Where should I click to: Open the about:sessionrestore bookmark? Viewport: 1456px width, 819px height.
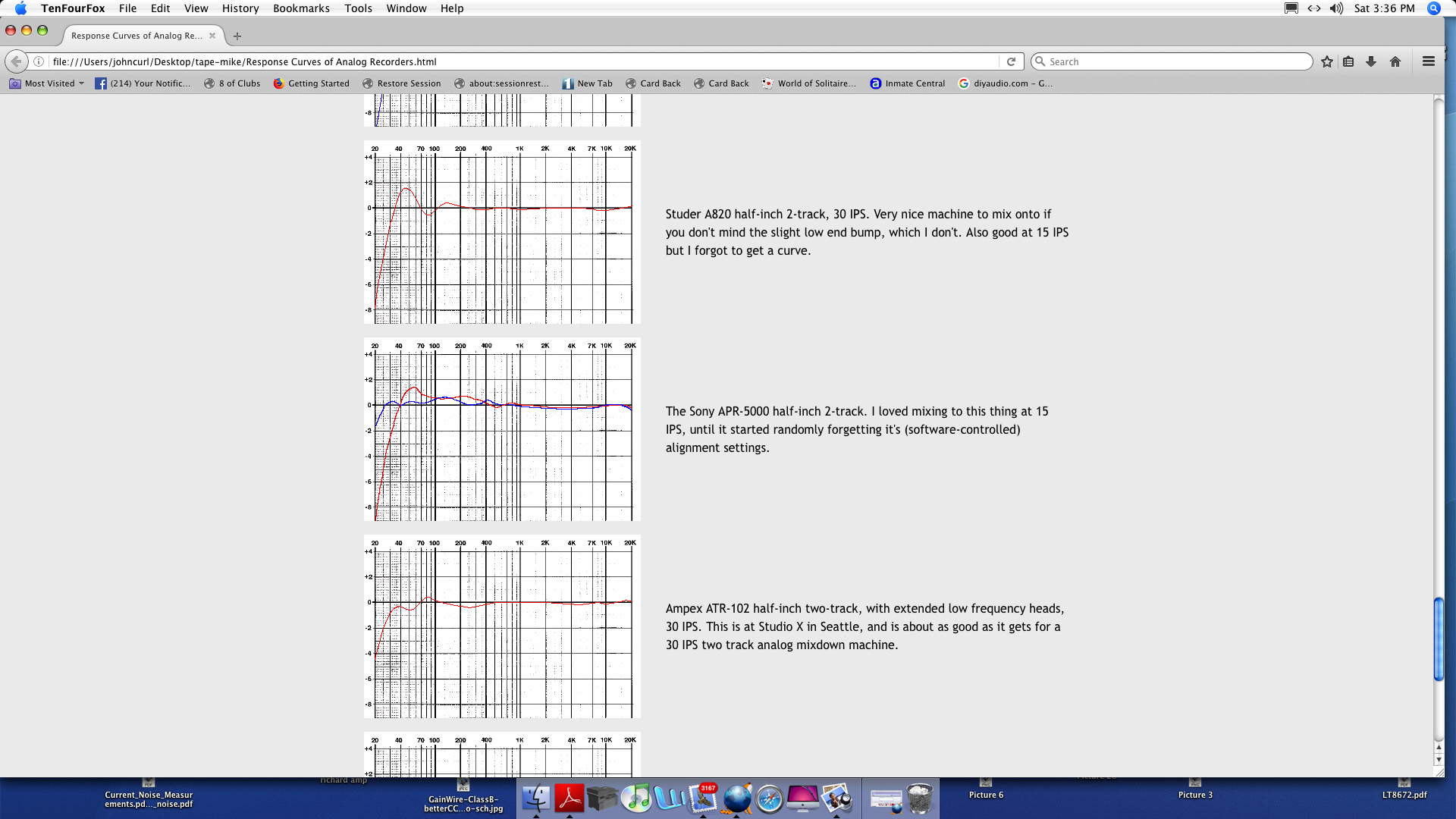point(501,83)
